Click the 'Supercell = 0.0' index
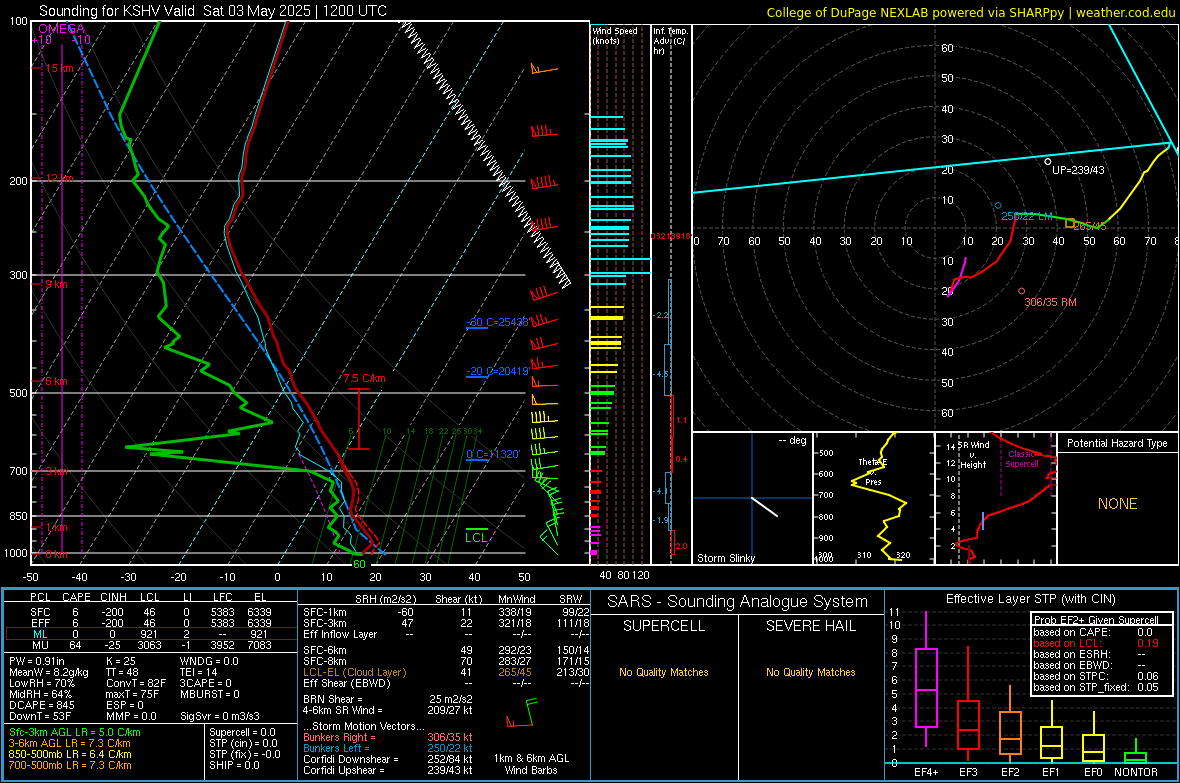 coord(242,732)
